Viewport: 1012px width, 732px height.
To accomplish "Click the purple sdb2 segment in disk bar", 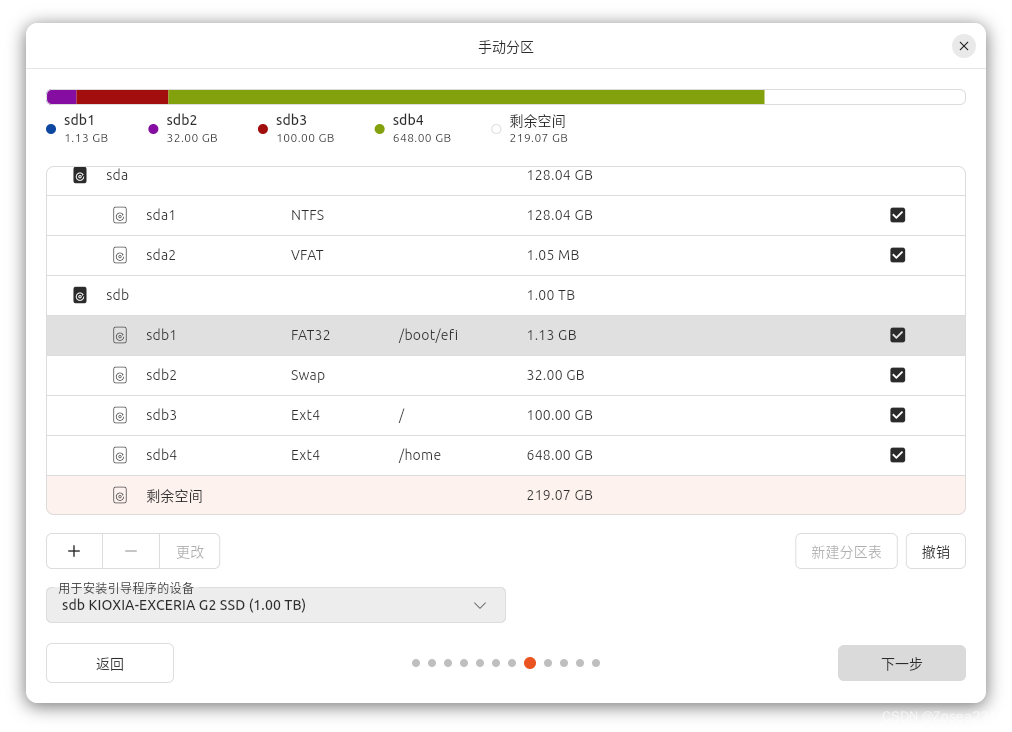I will click(x=62, y=97).
